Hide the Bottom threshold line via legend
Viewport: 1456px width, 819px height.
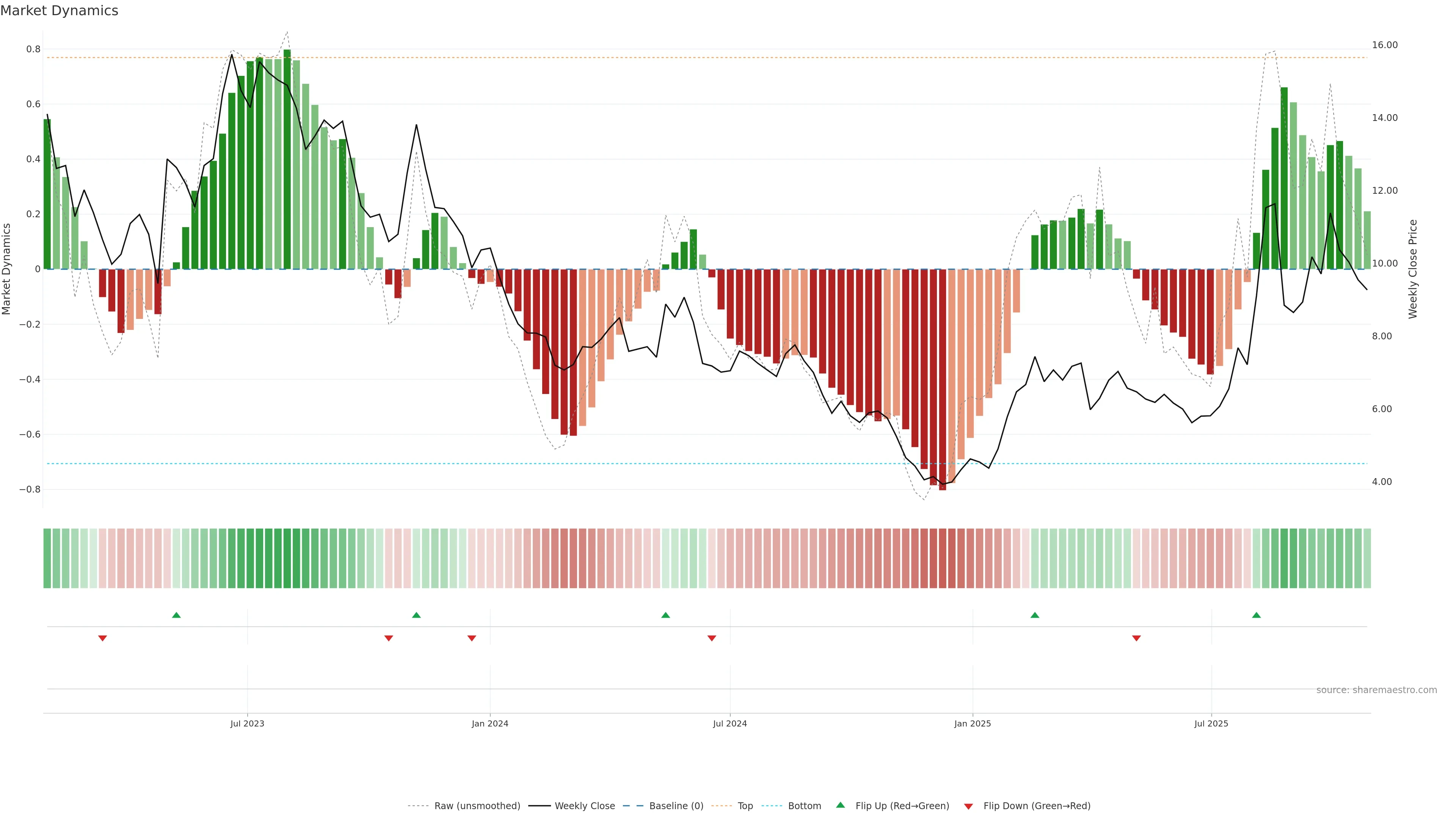[804, 806]
